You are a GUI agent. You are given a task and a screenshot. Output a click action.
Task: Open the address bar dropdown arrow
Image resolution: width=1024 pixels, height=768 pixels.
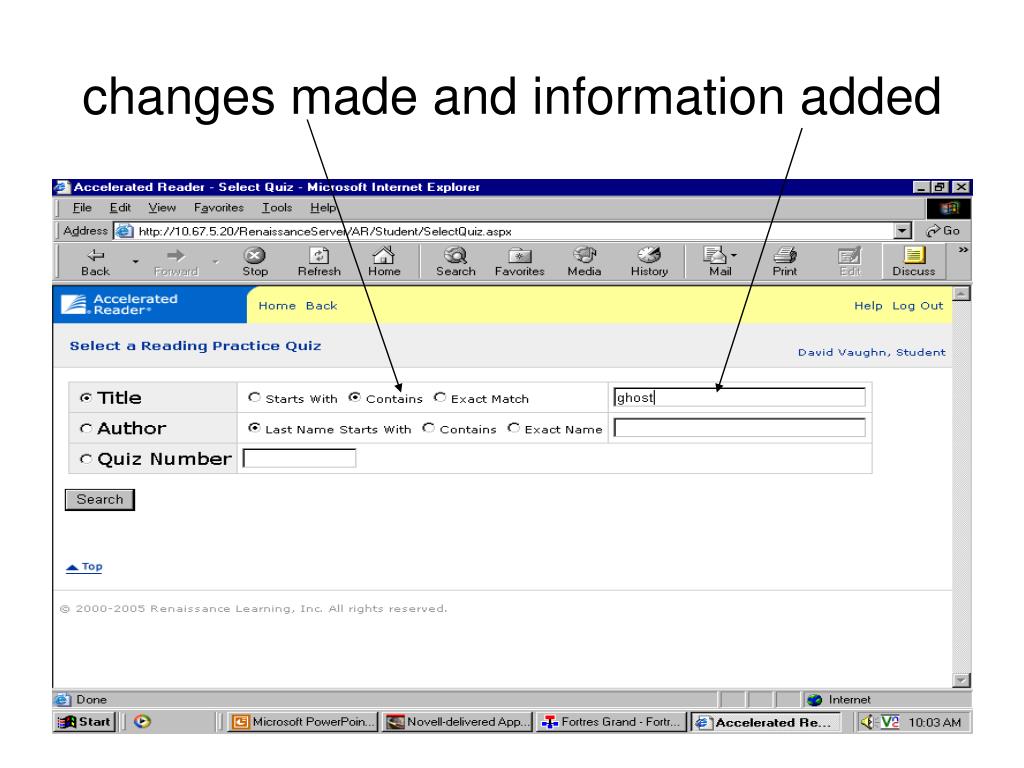[903, 231]
